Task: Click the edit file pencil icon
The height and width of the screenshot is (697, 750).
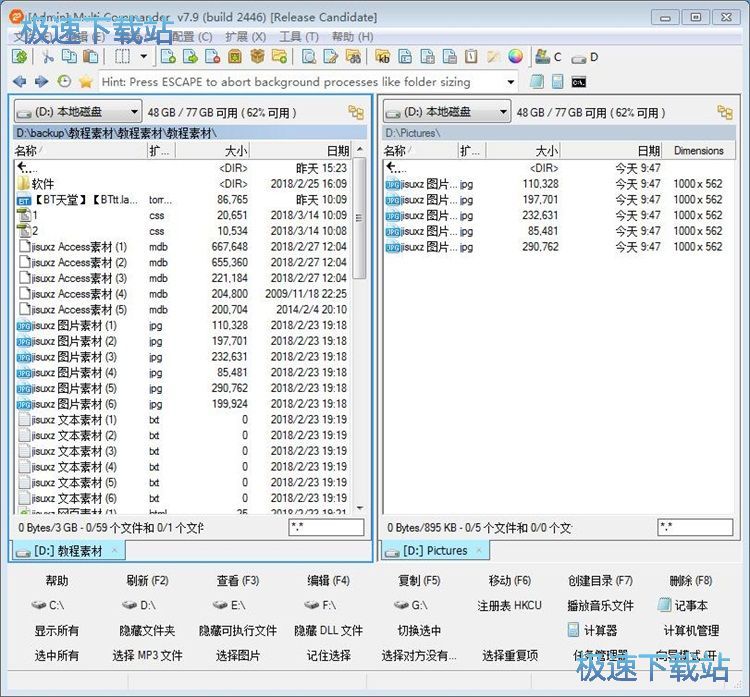Action: 331,57
